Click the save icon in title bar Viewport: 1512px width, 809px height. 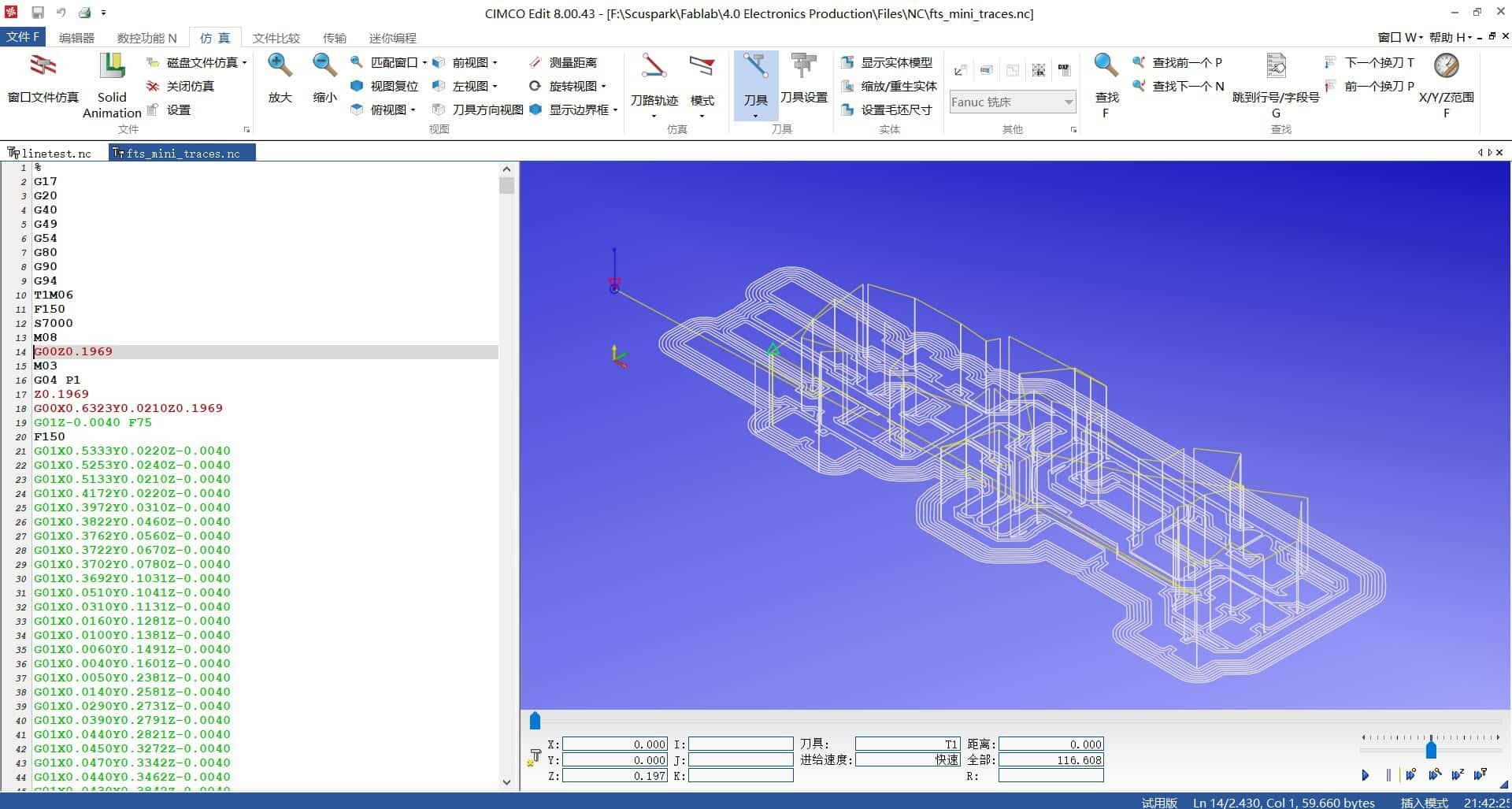[x=38, y=13]
